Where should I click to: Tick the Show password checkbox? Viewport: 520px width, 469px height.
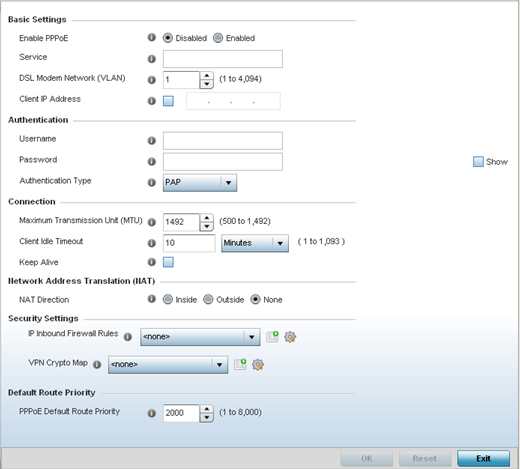pyautogui.click(x=478, y=162)
